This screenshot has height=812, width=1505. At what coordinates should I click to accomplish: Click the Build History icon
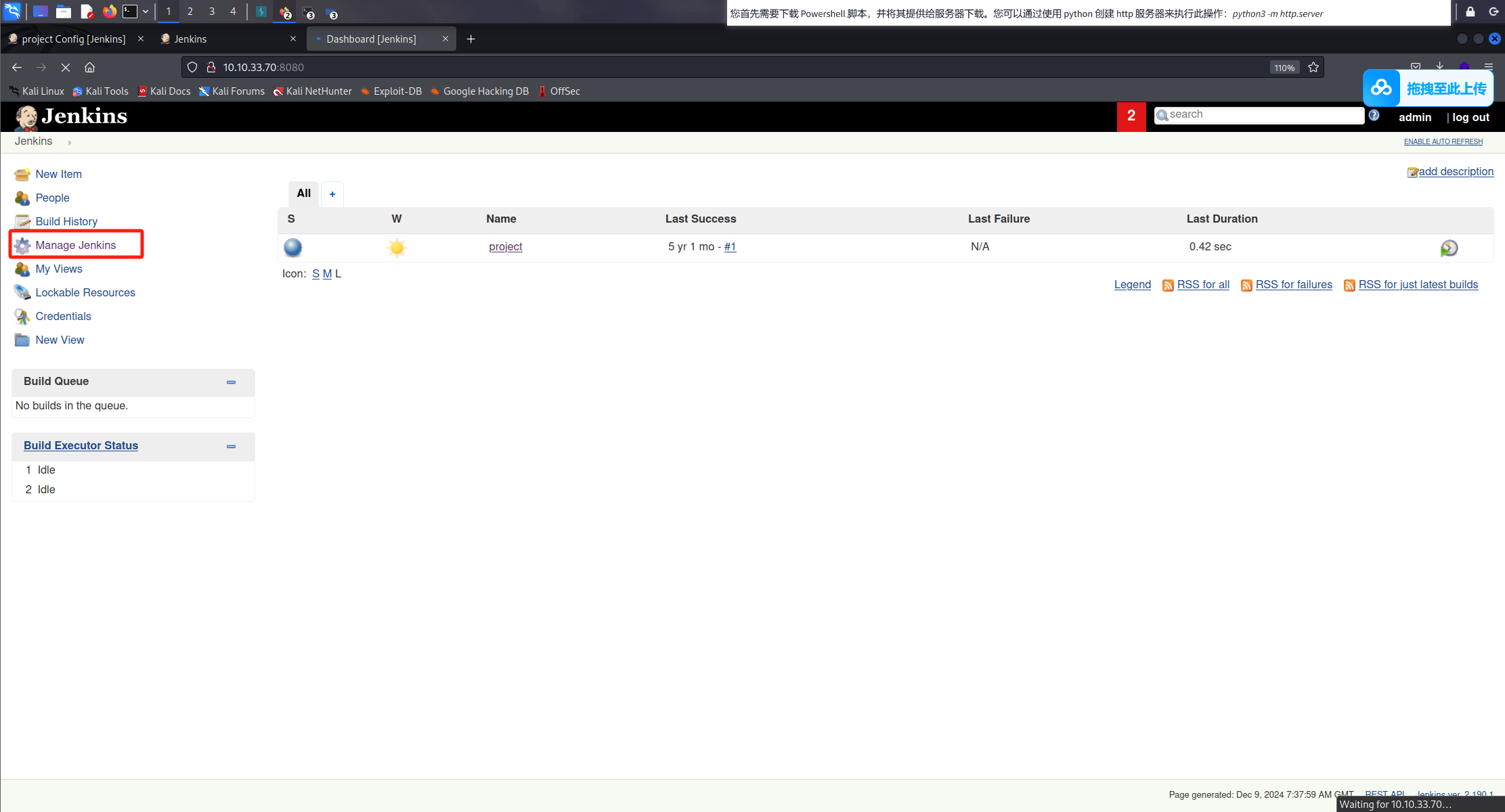point(22,222)
